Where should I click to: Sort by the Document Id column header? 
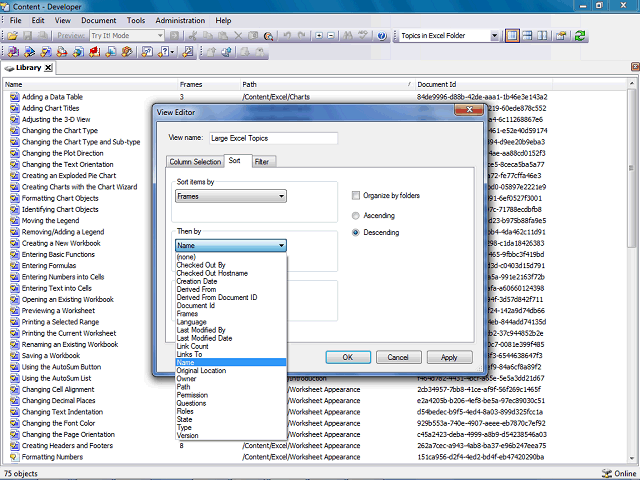click(483, 84)
